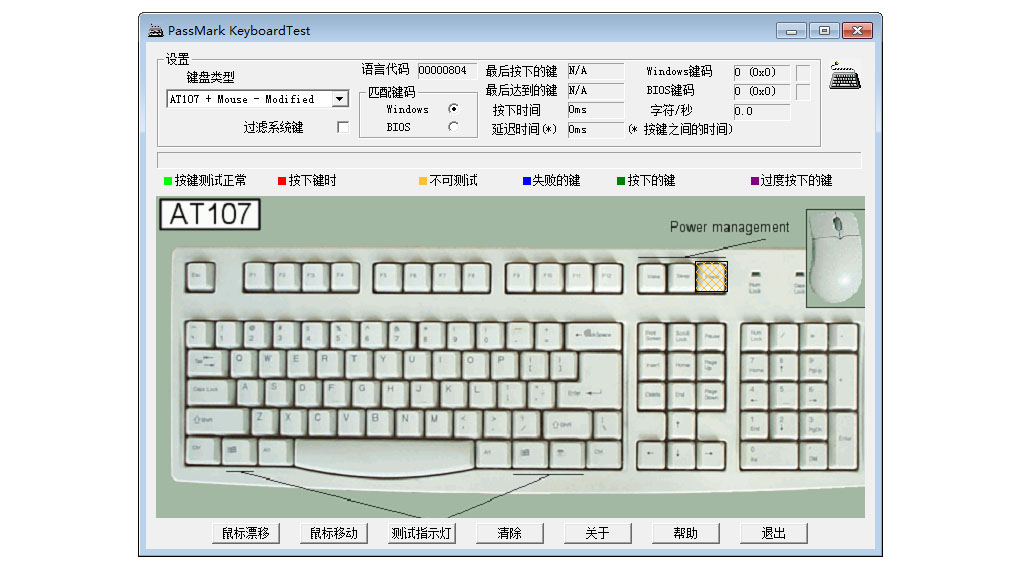Click the Tab key on keyboard image
The image size is (1024, 570).
[x=206, y=363]
